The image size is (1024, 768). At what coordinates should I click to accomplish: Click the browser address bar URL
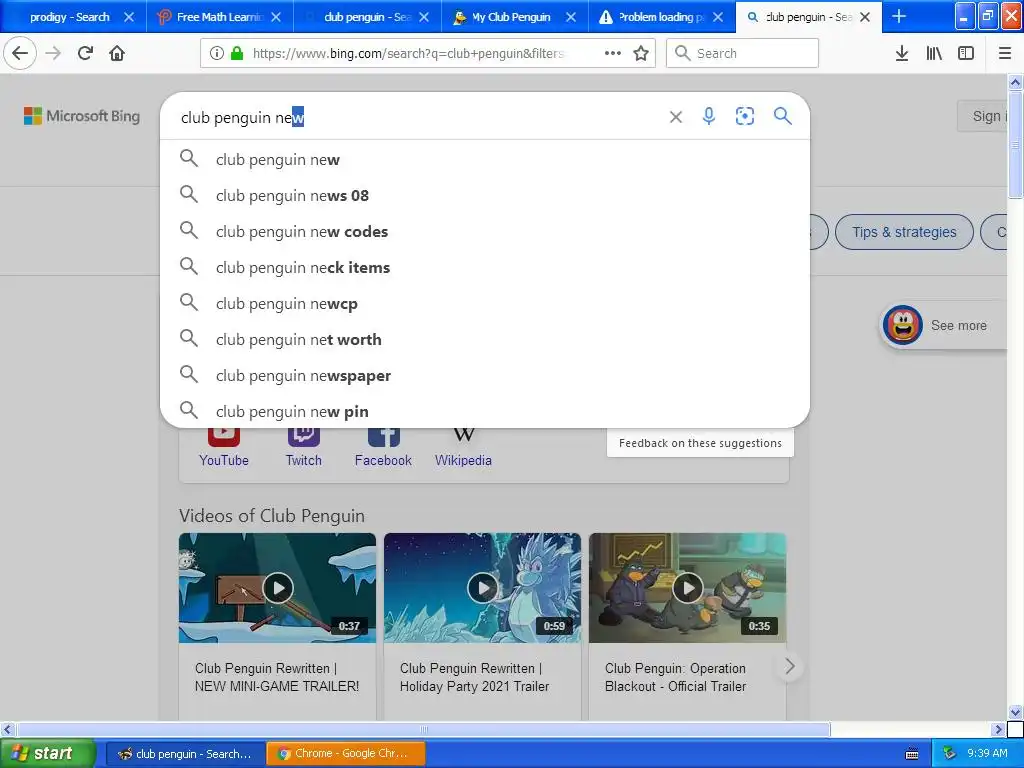408,54
